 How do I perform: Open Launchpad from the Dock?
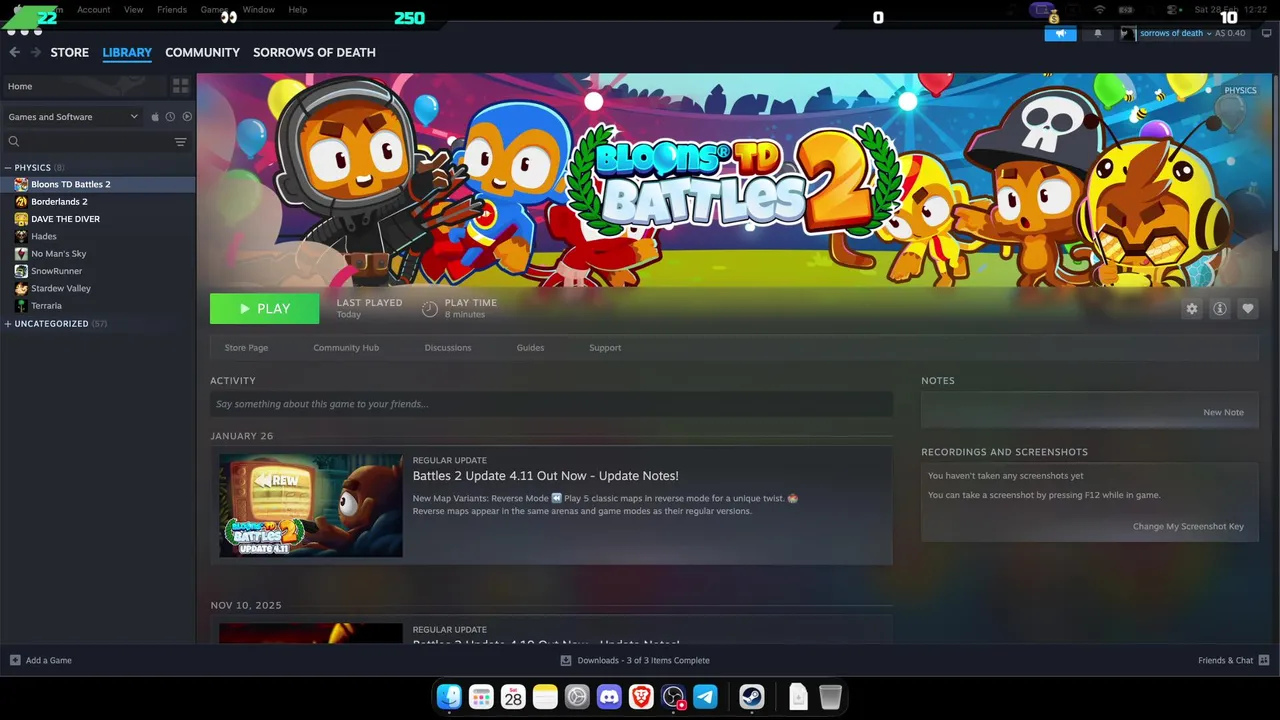pyautogui.click(x=482, y=697)
